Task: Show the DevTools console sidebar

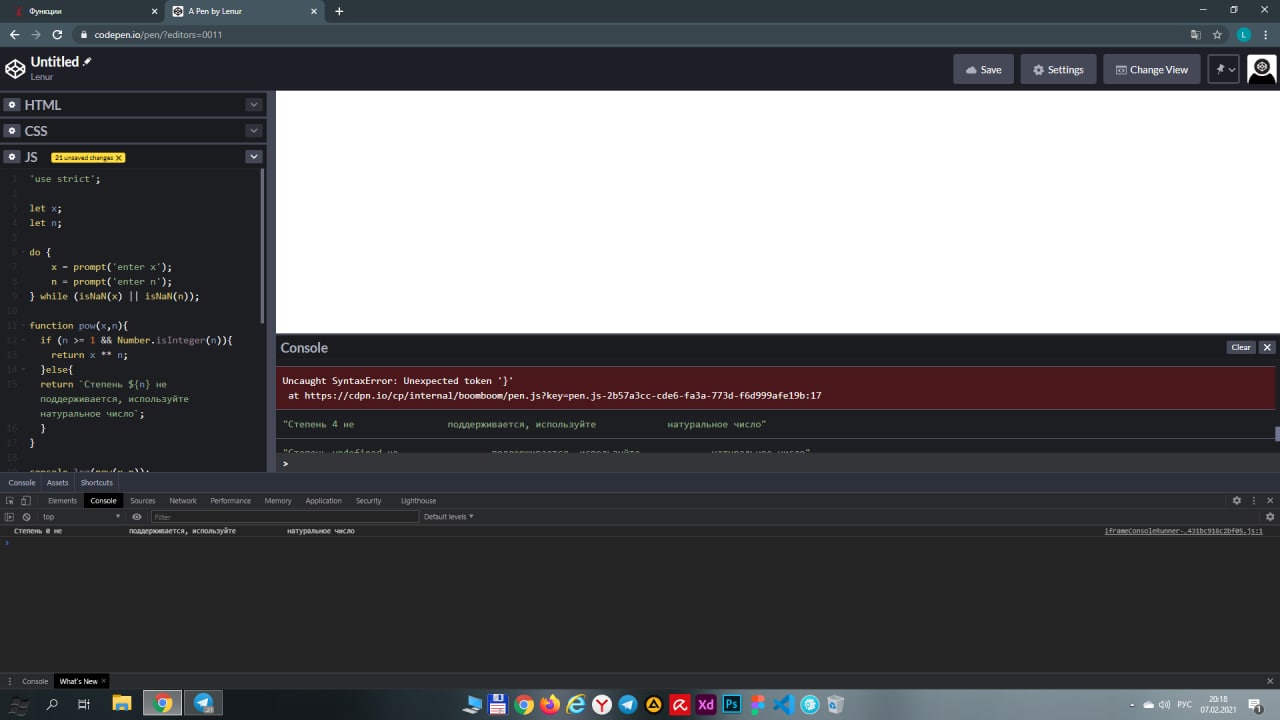Action: click(10, 517)
